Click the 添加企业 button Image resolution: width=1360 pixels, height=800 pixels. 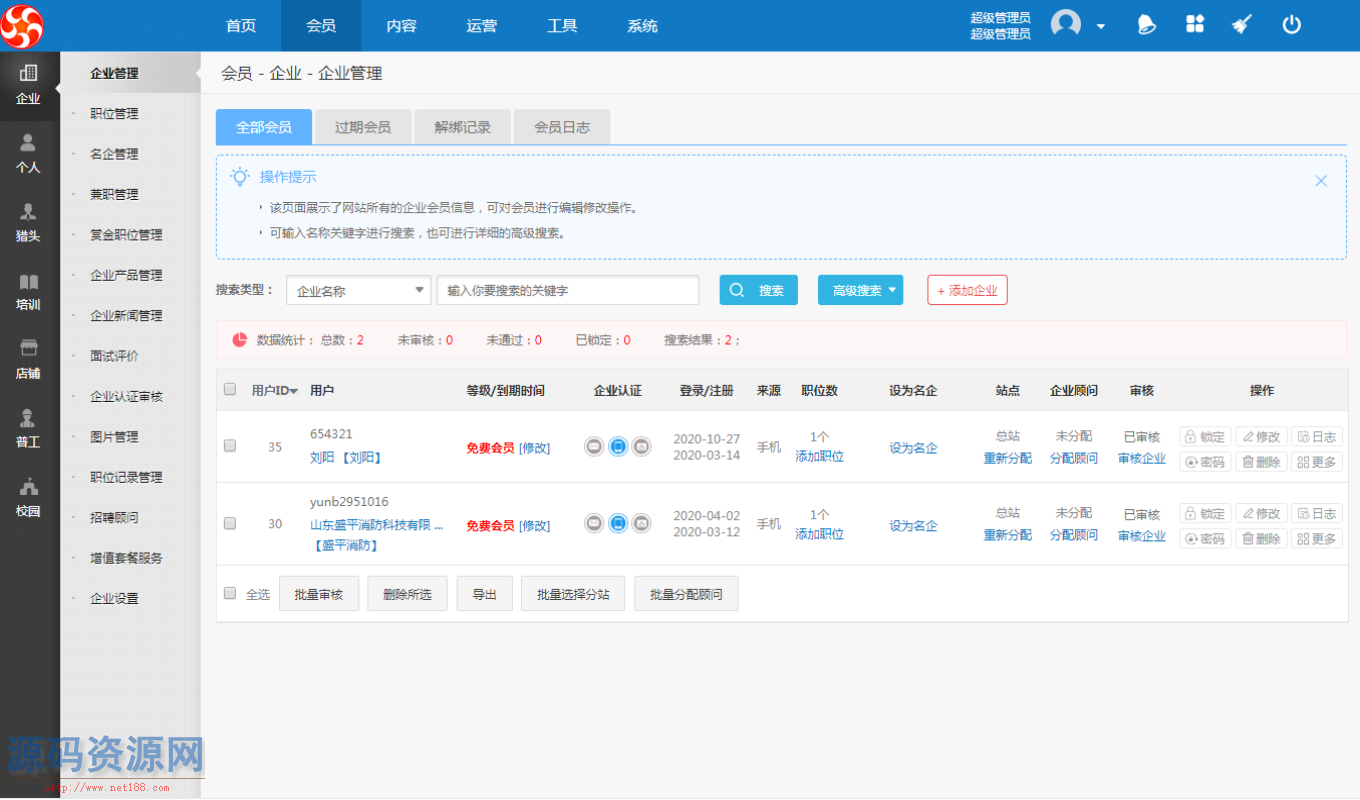point(967,290)
